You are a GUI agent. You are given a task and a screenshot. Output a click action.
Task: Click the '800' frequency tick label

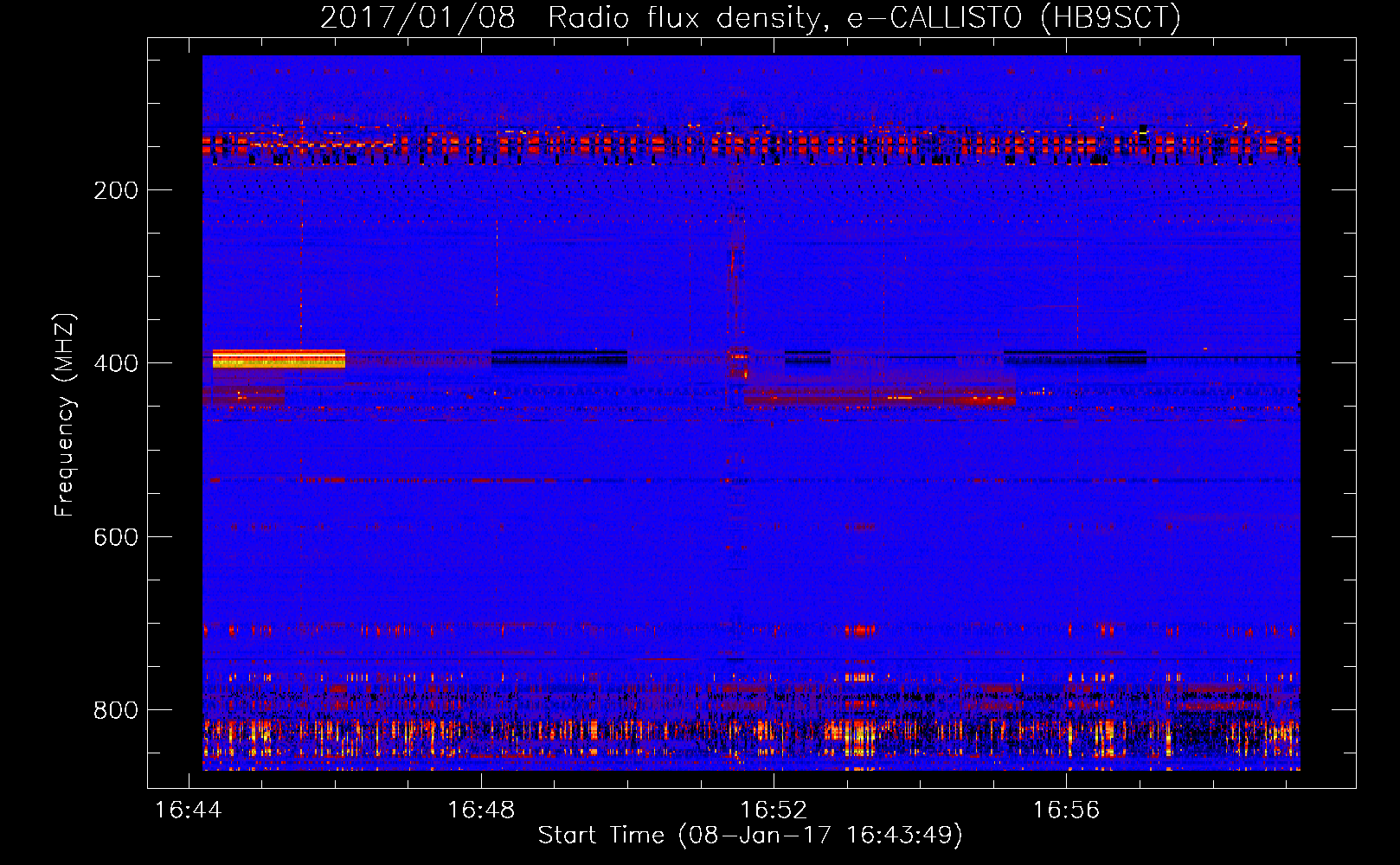(x=116, y=710)
